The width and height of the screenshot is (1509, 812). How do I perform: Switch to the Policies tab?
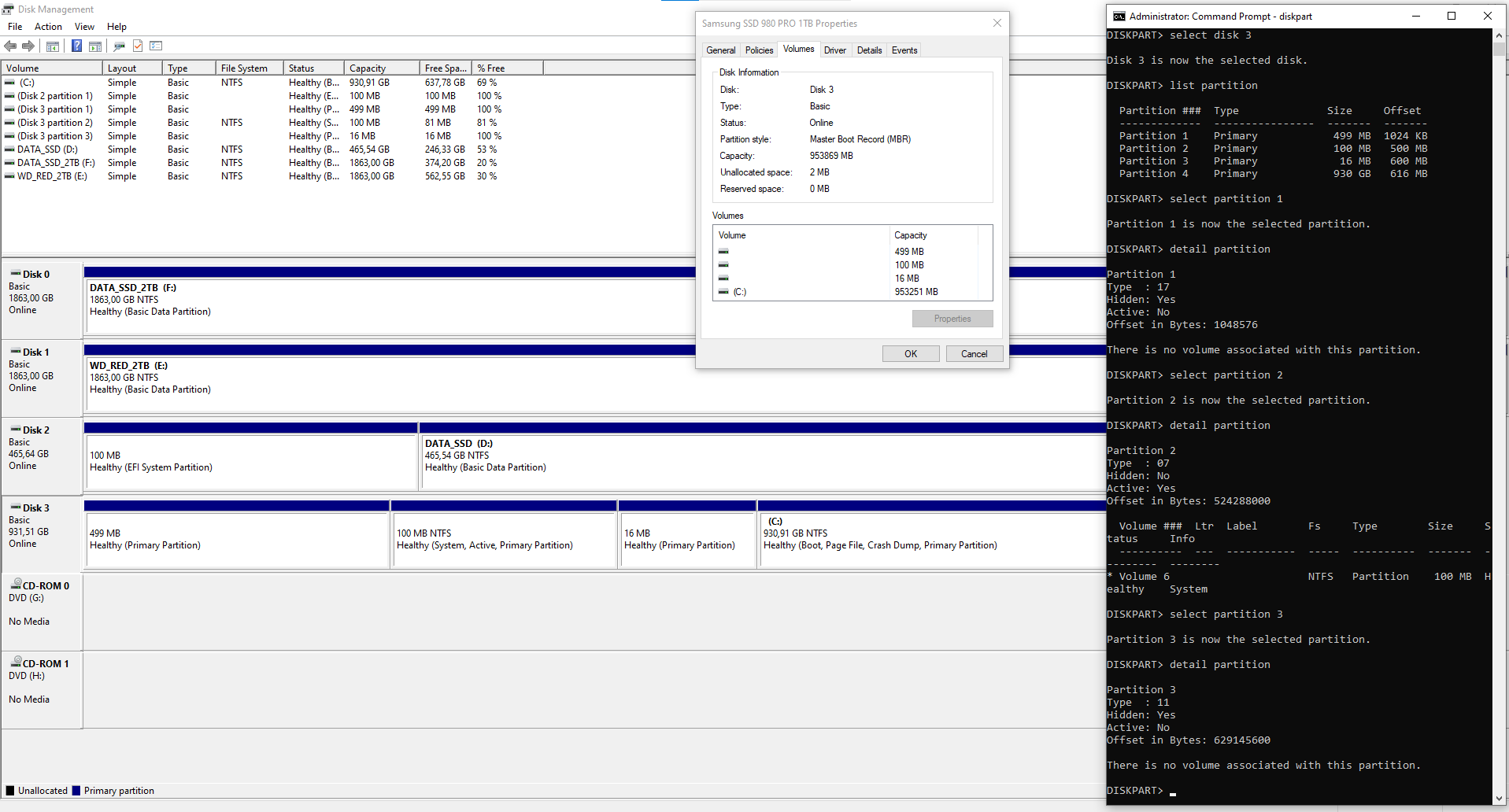coord(759,50)
